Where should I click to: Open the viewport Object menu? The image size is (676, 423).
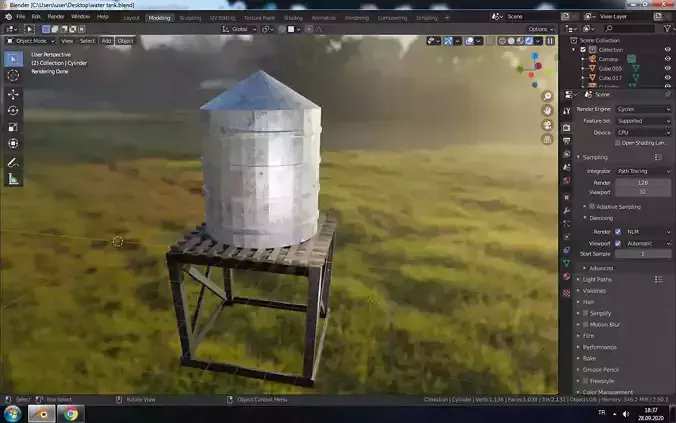(125, 41)
